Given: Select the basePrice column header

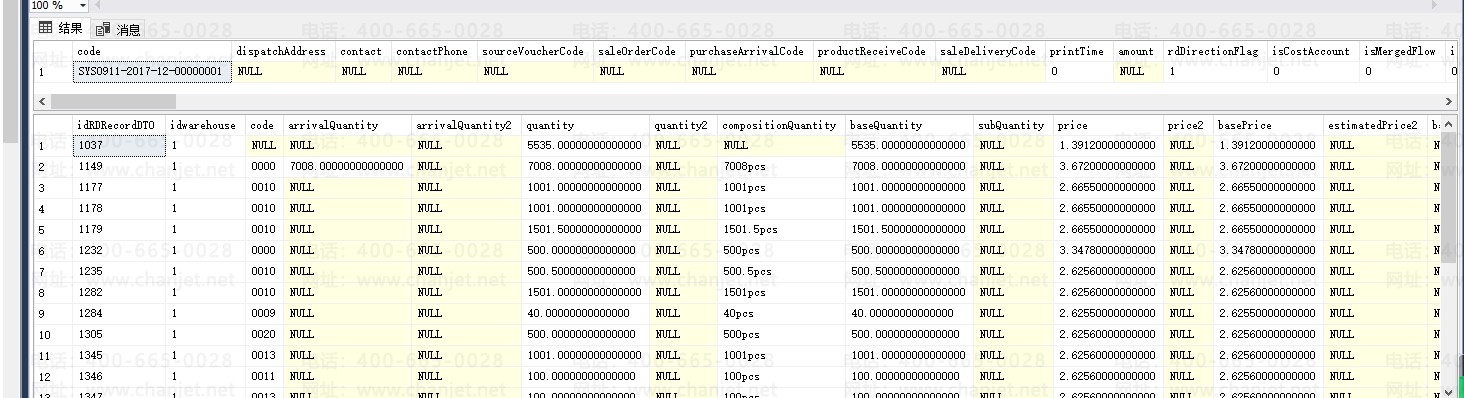Looking at the screenshot, I should (x=1268, y=125).
